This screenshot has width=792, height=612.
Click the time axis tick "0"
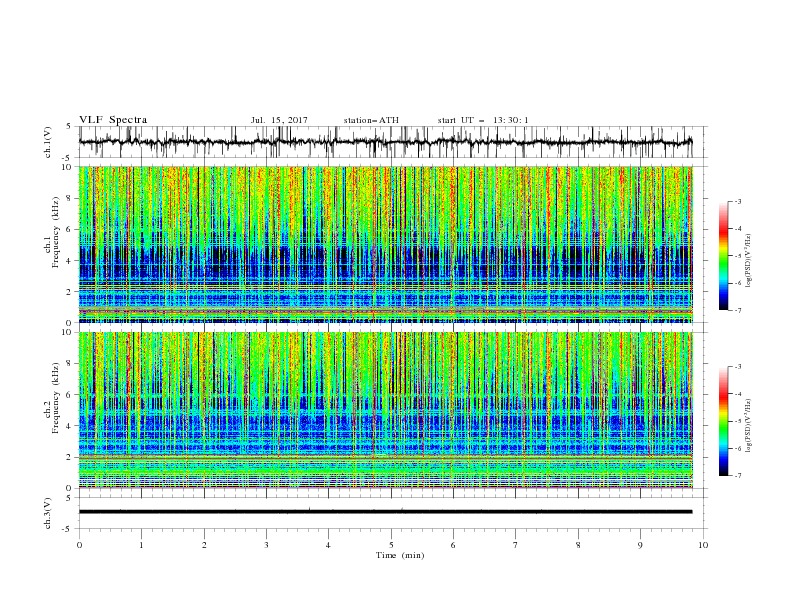[79, 545]
